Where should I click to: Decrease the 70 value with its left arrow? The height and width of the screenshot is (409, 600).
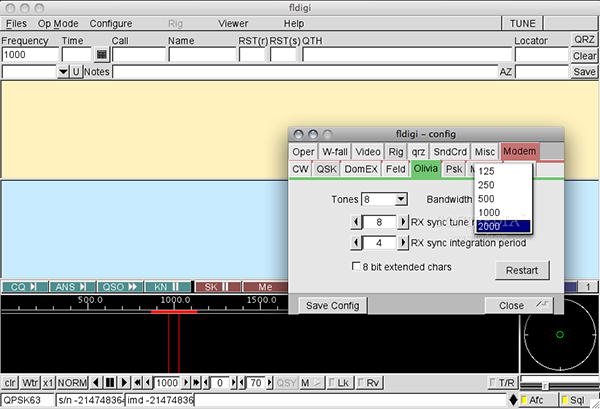(242, 382)
